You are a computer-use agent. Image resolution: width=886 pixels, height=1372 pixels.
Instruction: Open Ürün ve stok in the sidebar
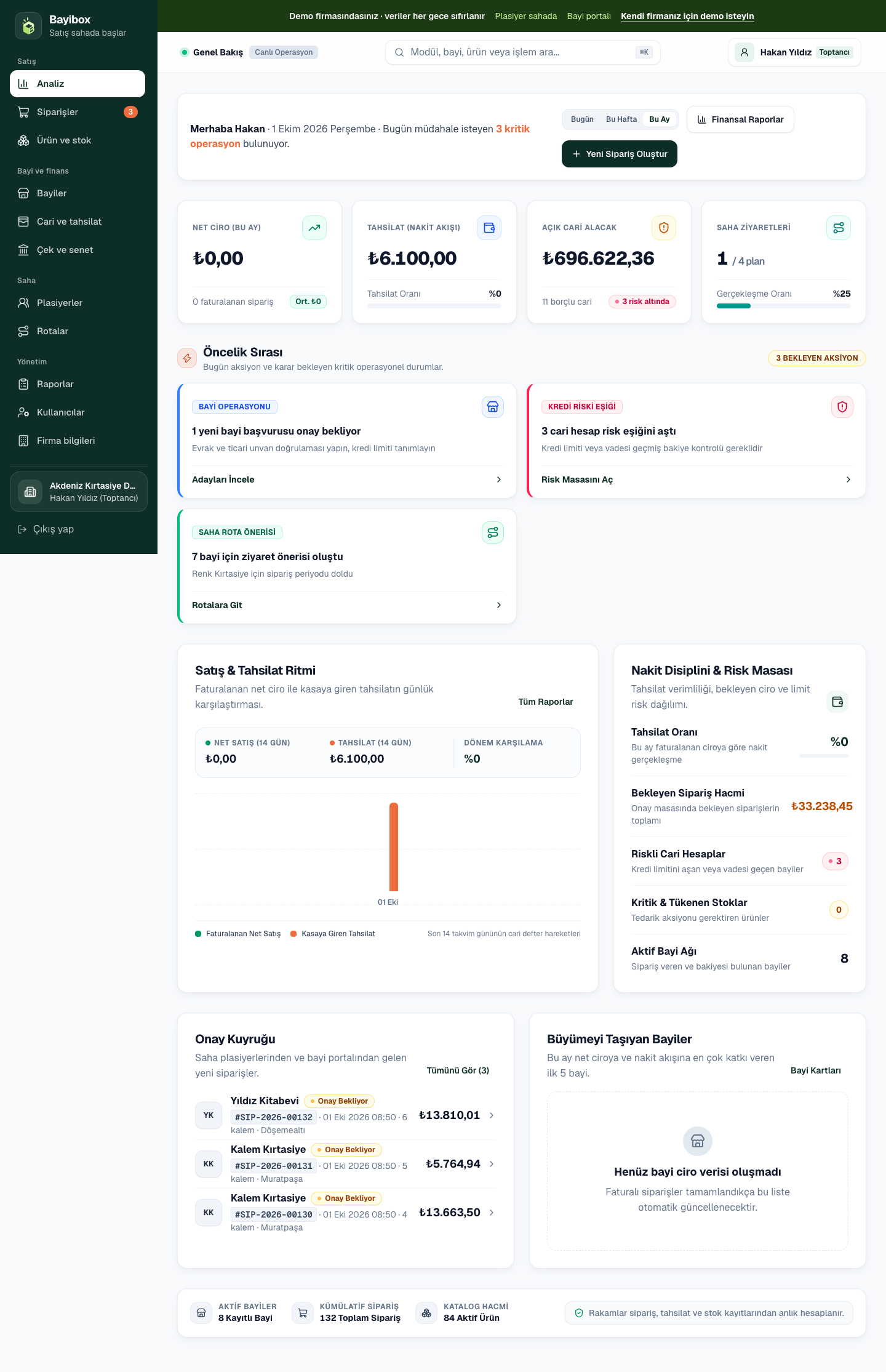click(78, 140)
